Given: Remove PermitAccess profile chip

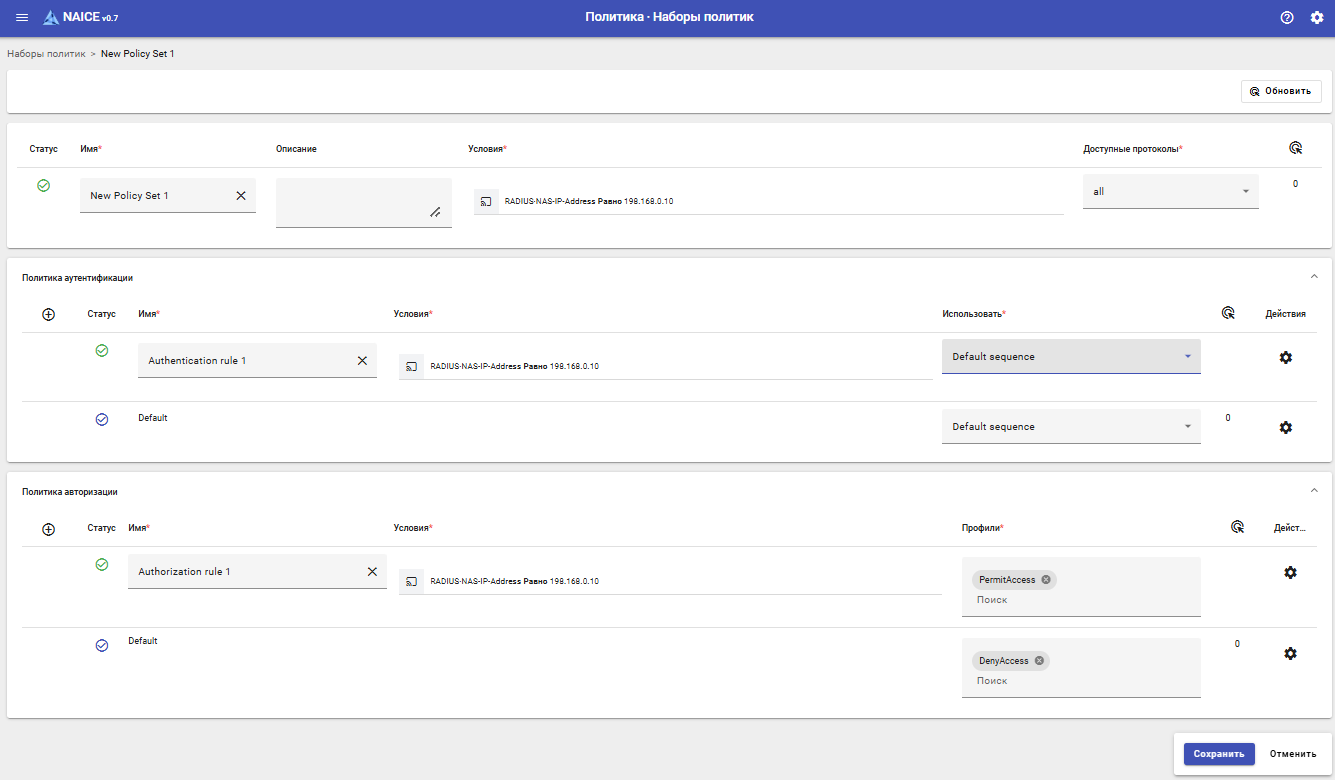Looking at the screenshot, I should (1046, 580).
